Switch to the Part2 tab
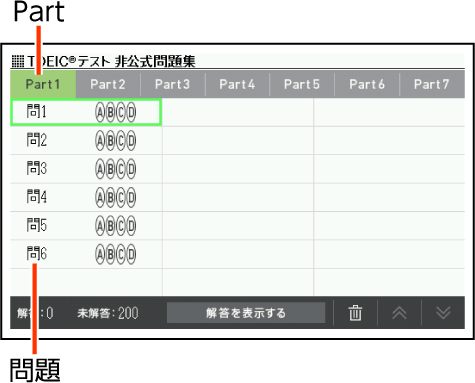This screenshot has width=475, height=383. pyautogui.click(x=108, y=84)
